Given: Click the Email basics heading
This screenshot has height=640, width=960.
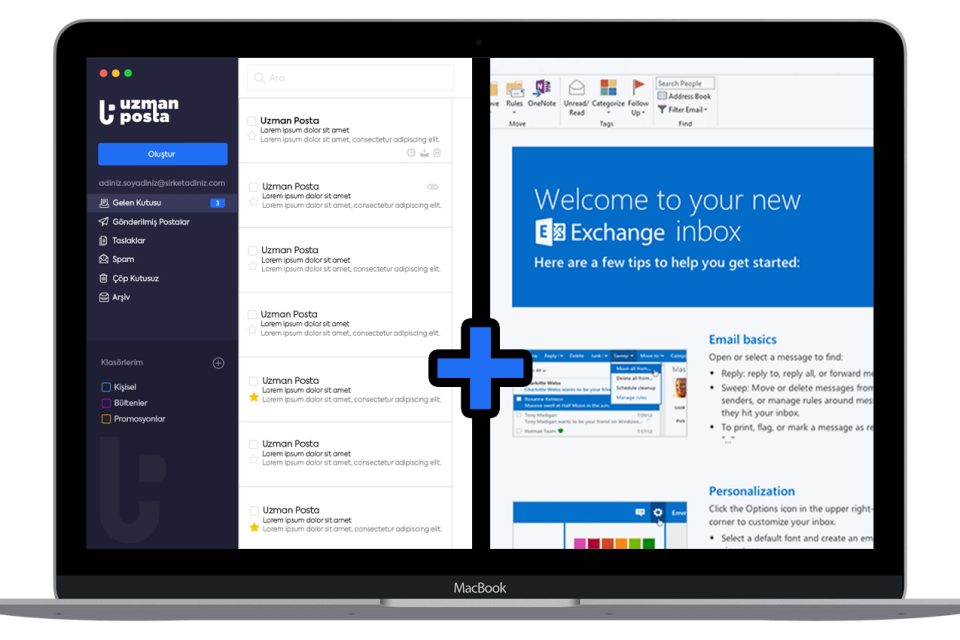Looking at the screenshot, I should pos(743,339).
